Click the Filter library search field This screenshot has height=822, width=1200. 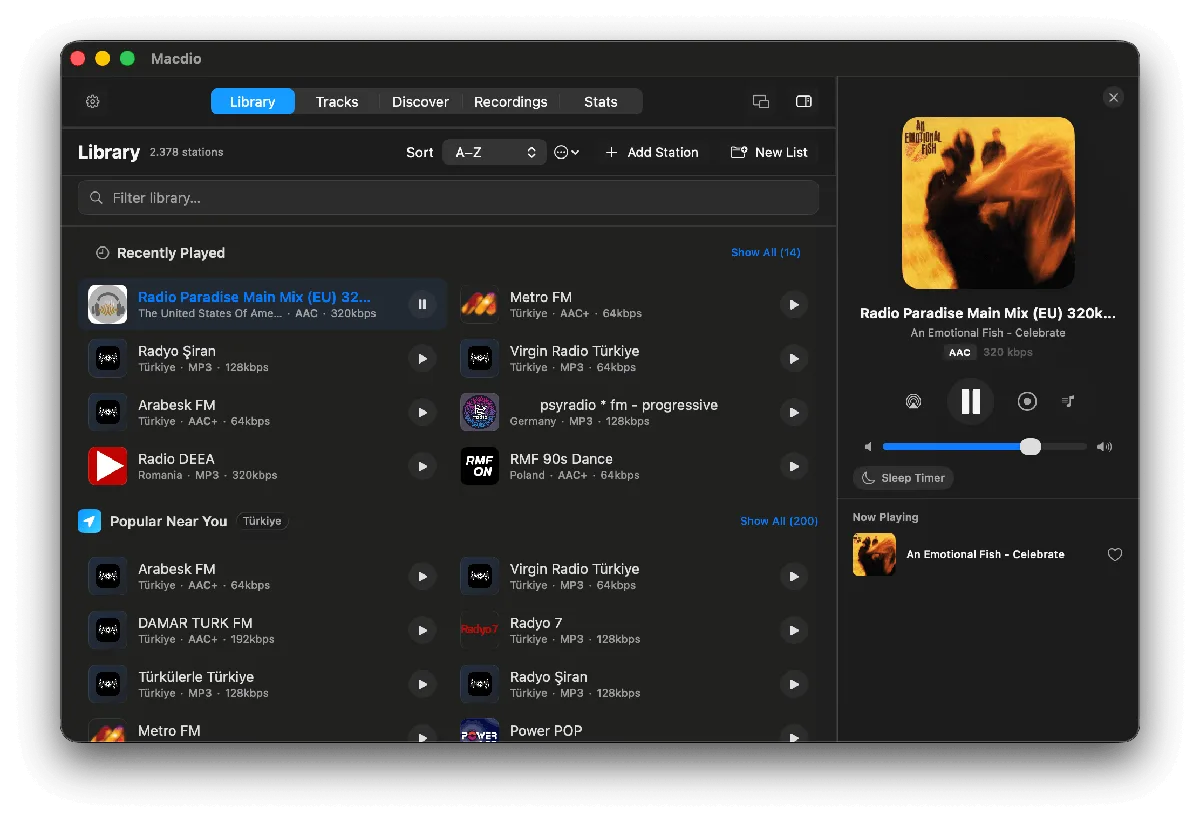448,198
